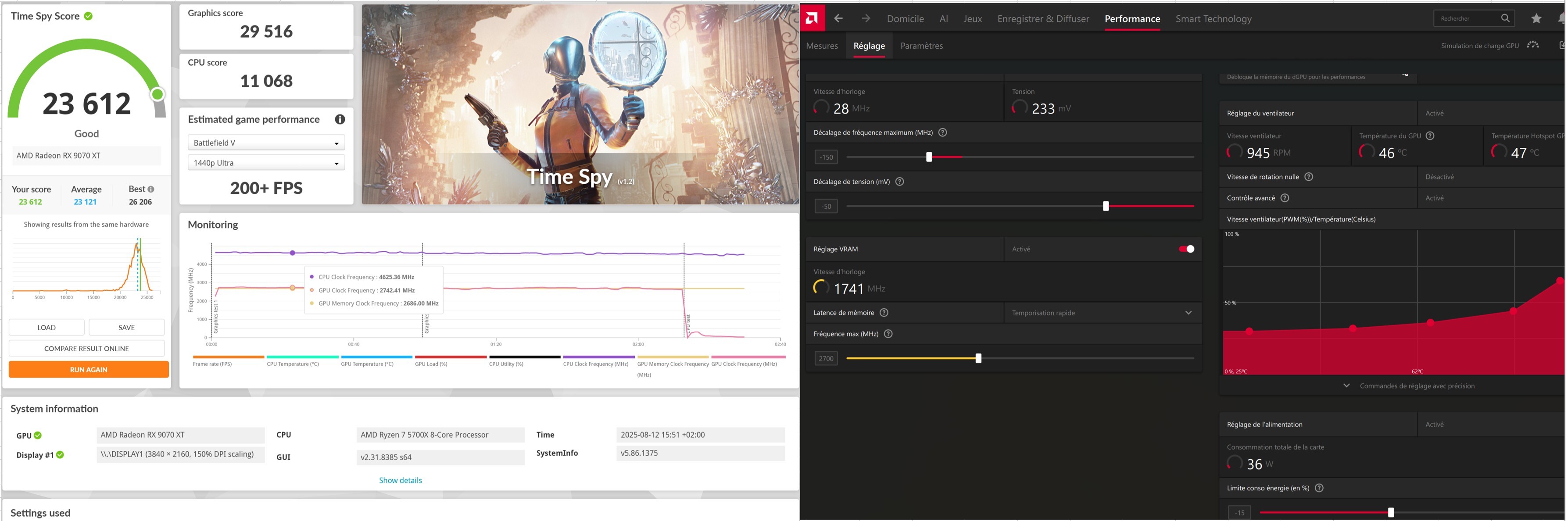Viewport: 1568px width, 521px height.
Task: Click the AMD logo in Adrenalin
Action: click(x=813, y=18)
